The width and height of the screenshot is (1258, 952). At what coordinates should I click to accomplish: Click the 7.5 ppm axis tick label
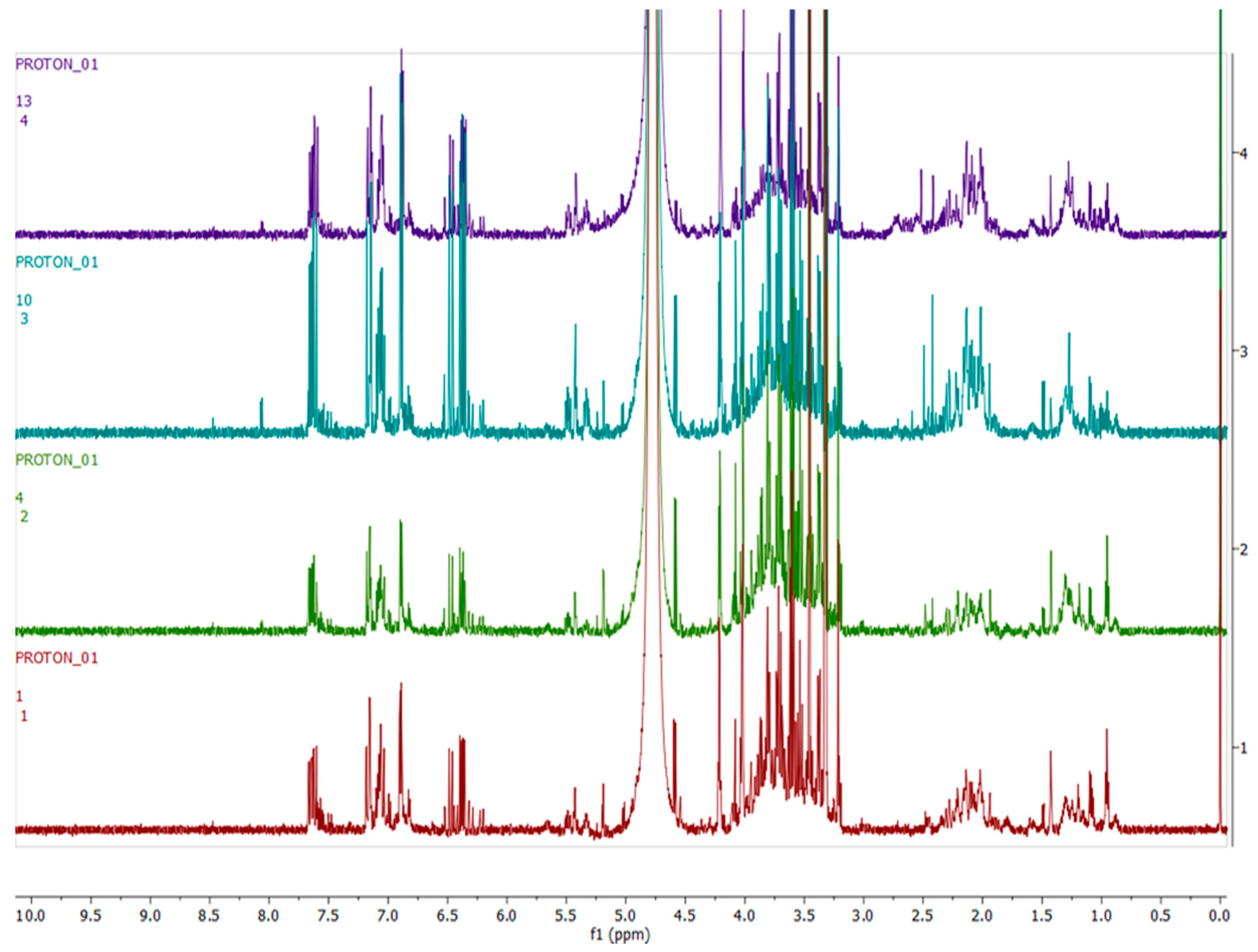[328, 916]
